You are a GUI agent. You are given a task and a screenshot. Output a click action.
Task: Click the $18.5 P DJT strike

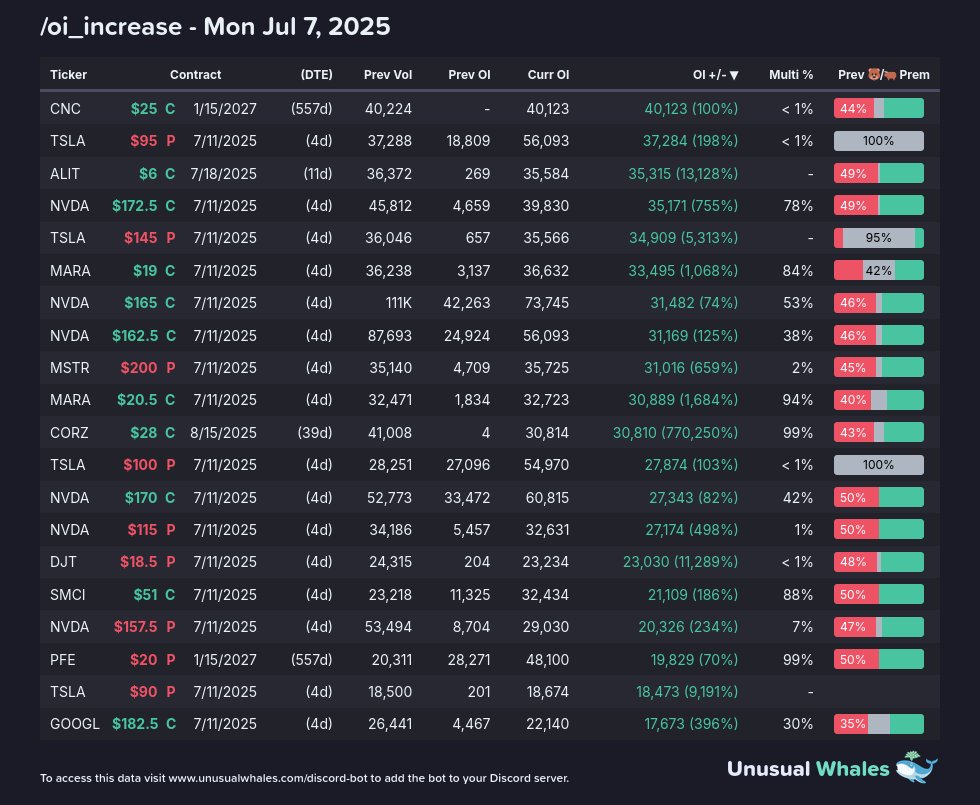148,562
